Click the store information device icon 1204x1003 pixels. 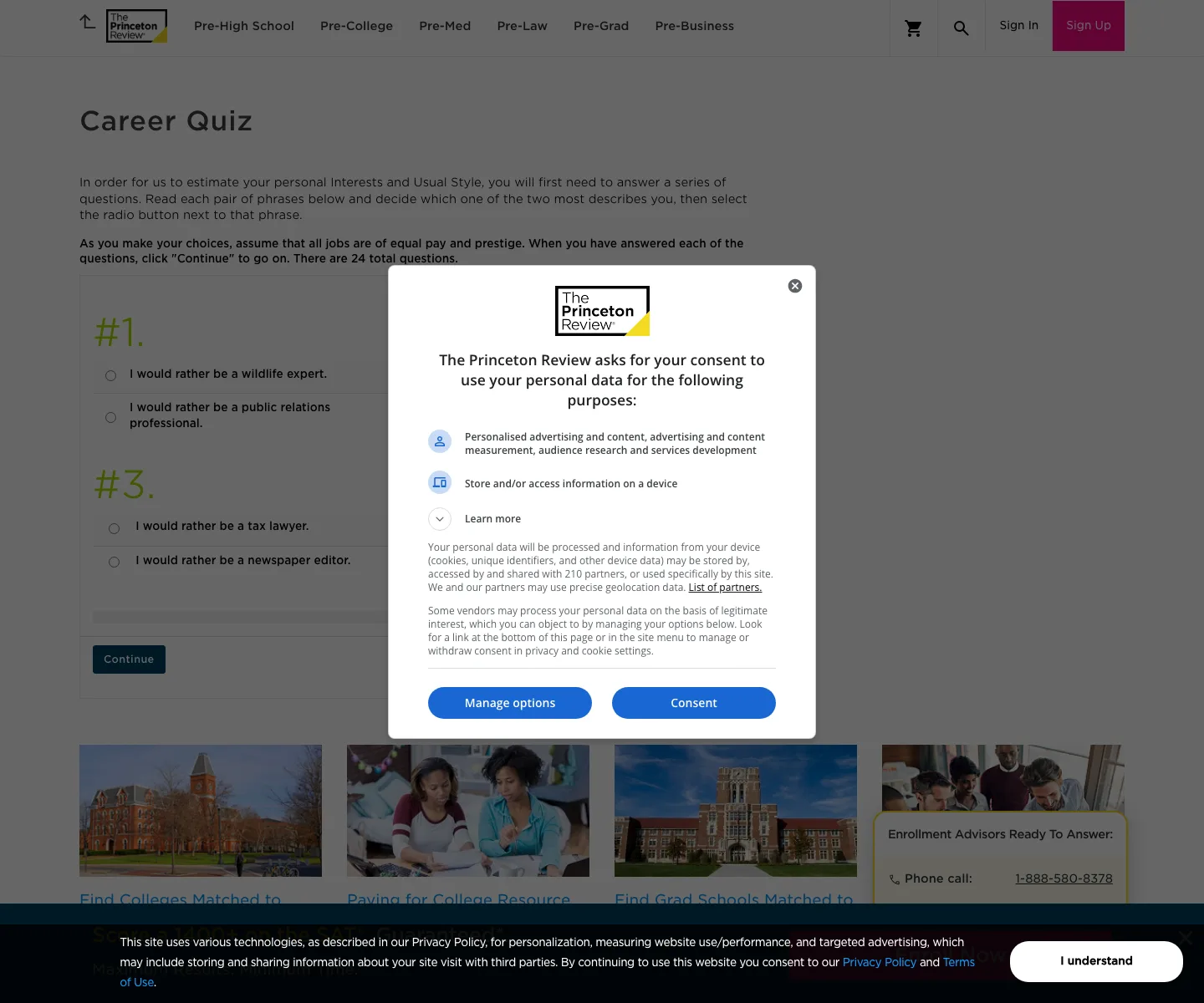pyautogui.click(x=440, y=483)
